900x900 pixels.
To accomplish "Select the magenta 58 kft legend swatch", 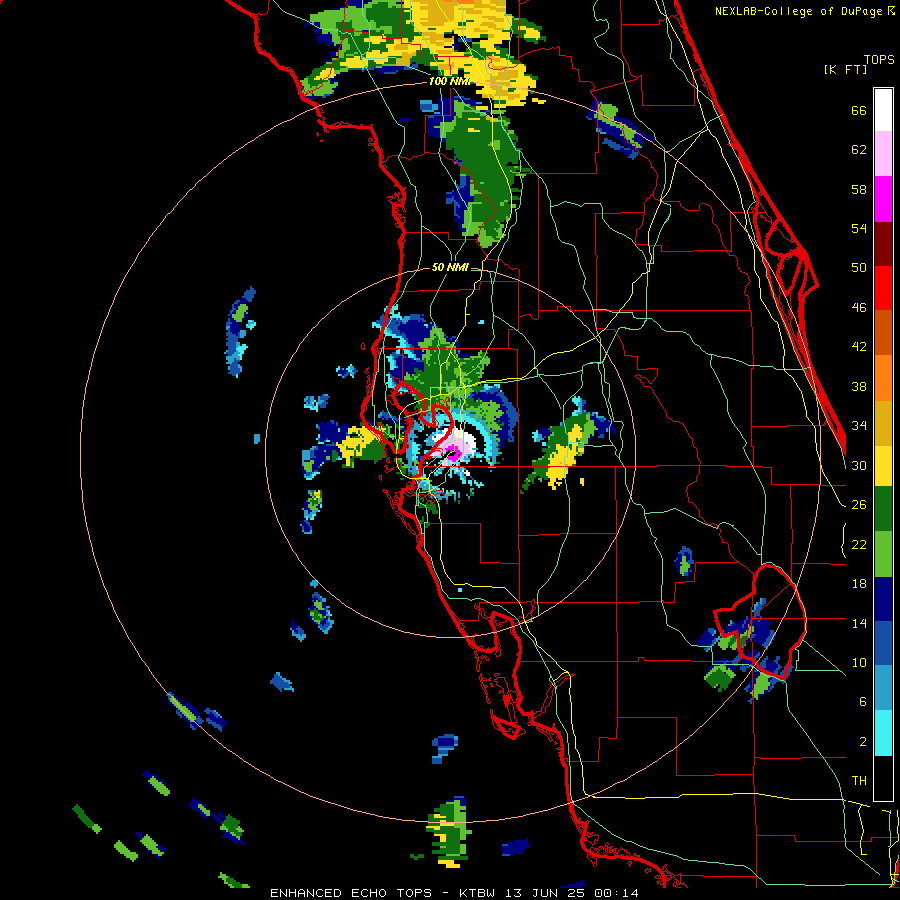I will click(883, 199).
